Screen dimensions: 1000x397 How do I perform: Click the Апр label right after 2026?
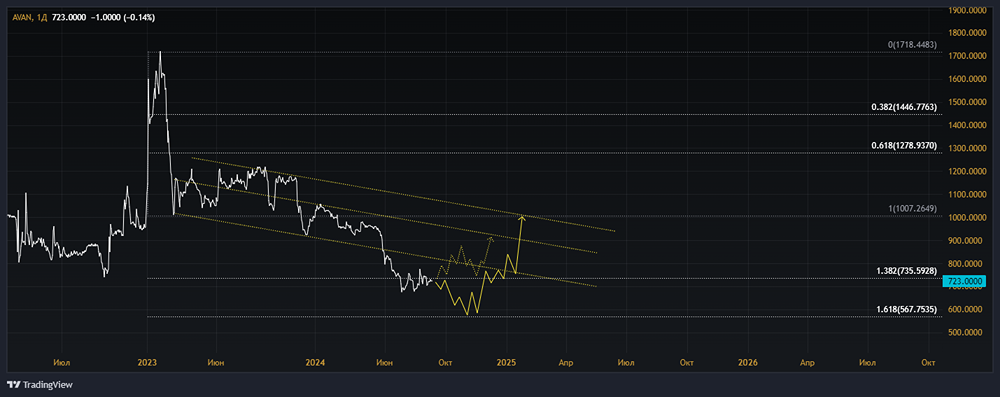point(807,363)
